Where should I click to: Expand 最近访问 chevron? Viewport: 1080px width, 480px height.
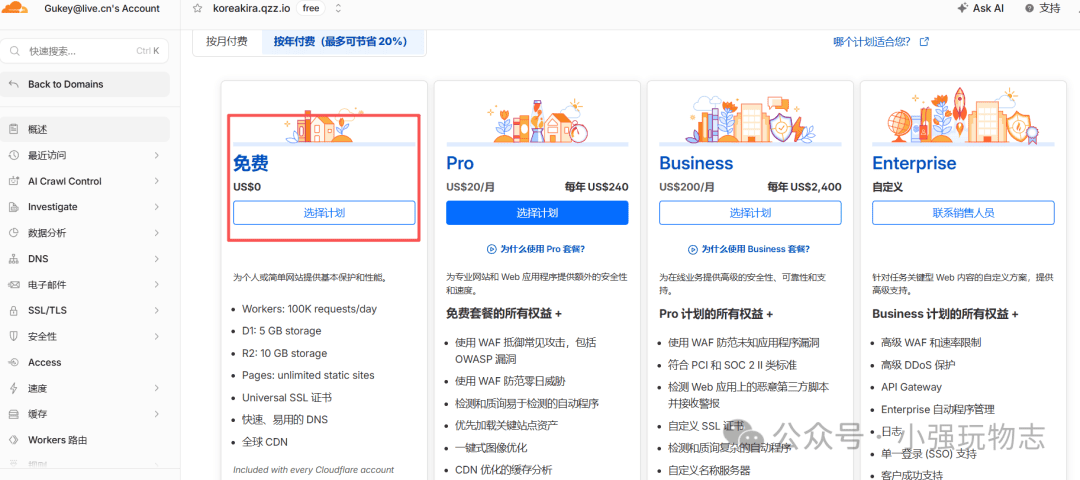point(156,156)
